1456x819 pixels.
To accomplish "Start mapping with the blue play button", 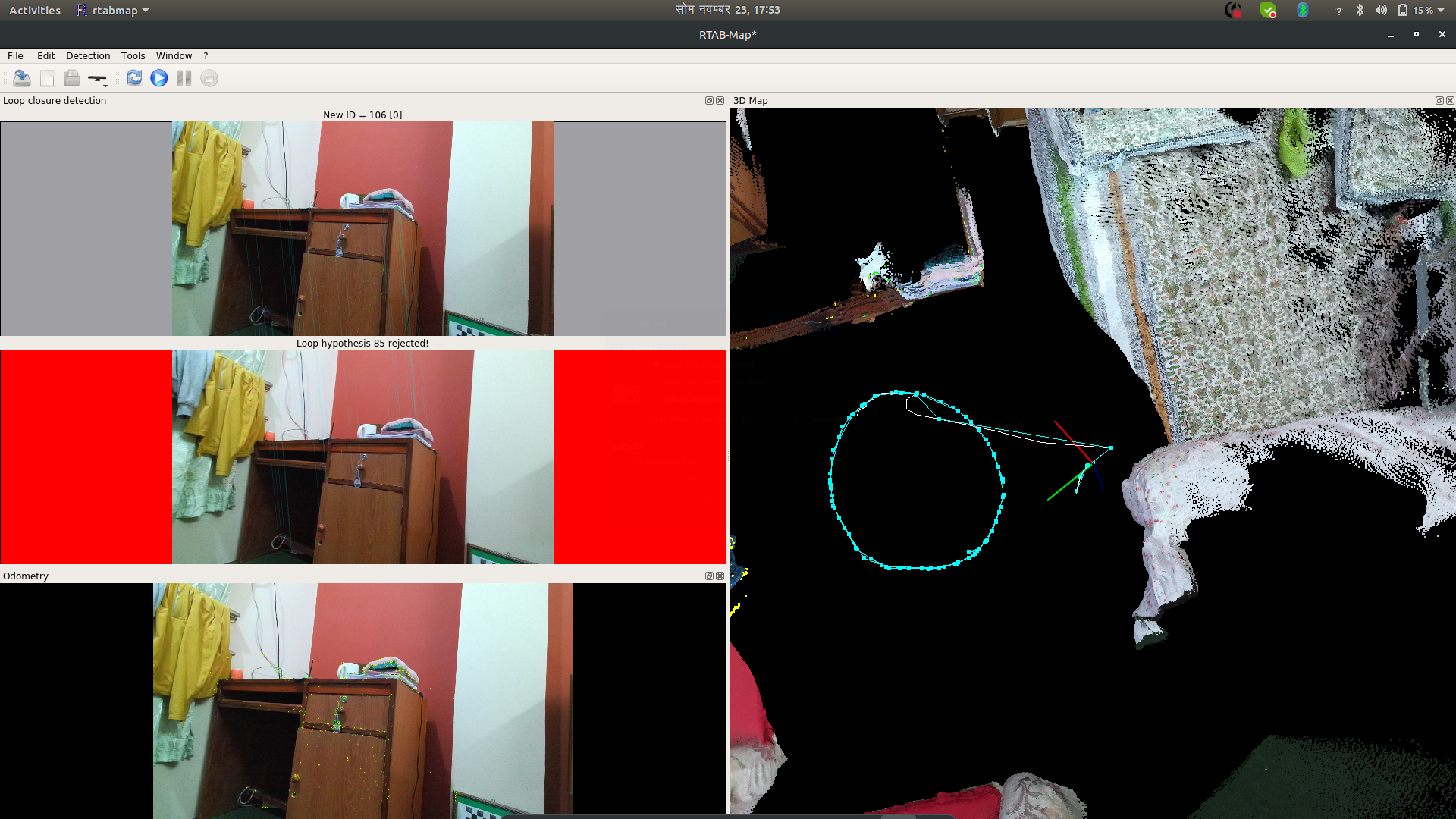I will (x=159, y=78).
